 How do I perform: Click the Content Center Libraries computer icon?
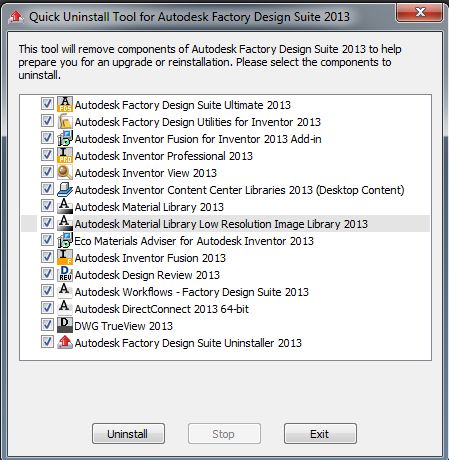point(65,189)
